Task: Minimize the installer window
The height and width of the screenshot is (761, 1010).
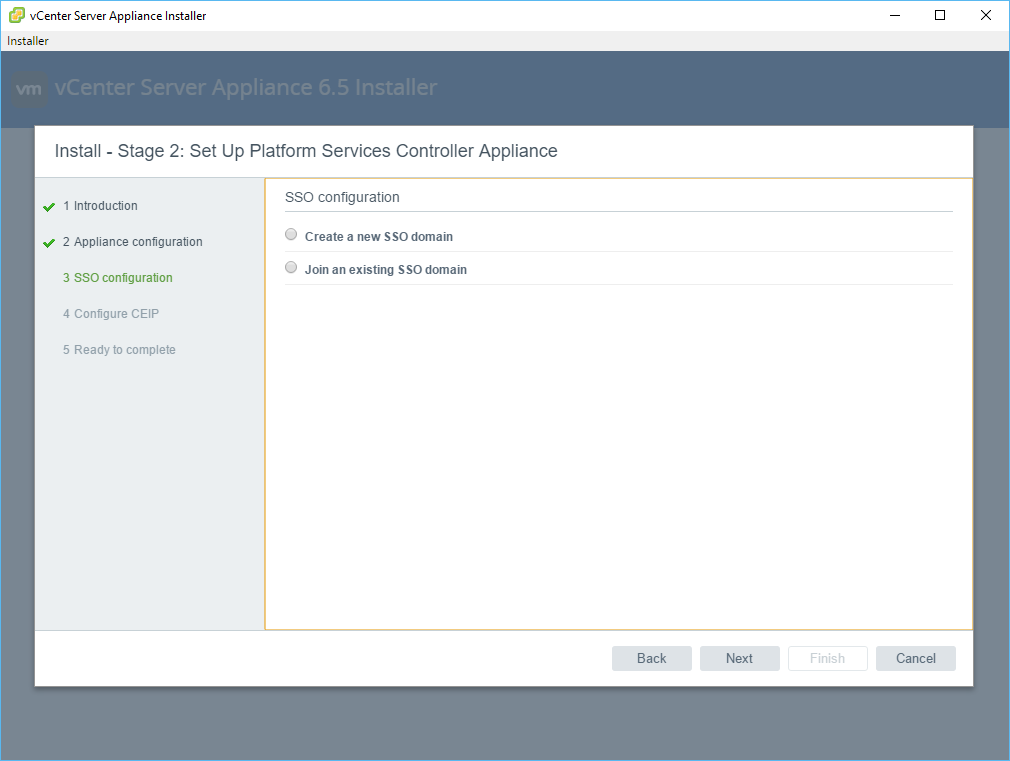Action: click(894, 15)
